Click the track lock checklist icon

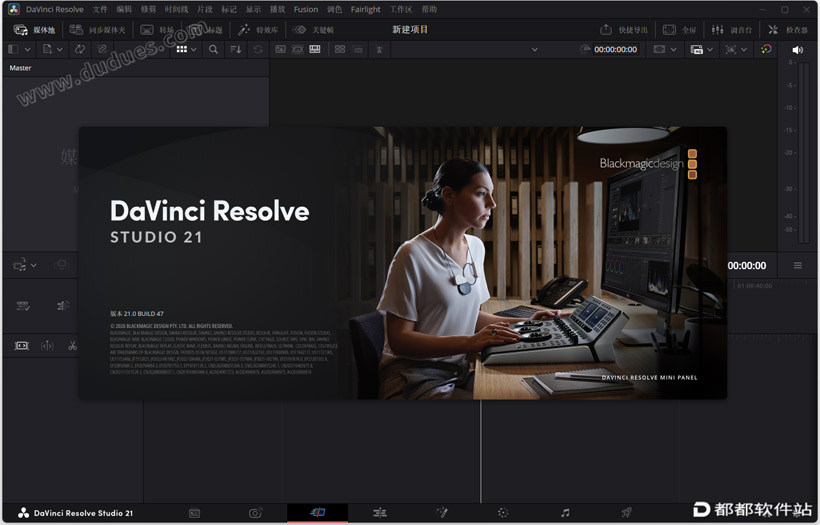click(22, 305)
